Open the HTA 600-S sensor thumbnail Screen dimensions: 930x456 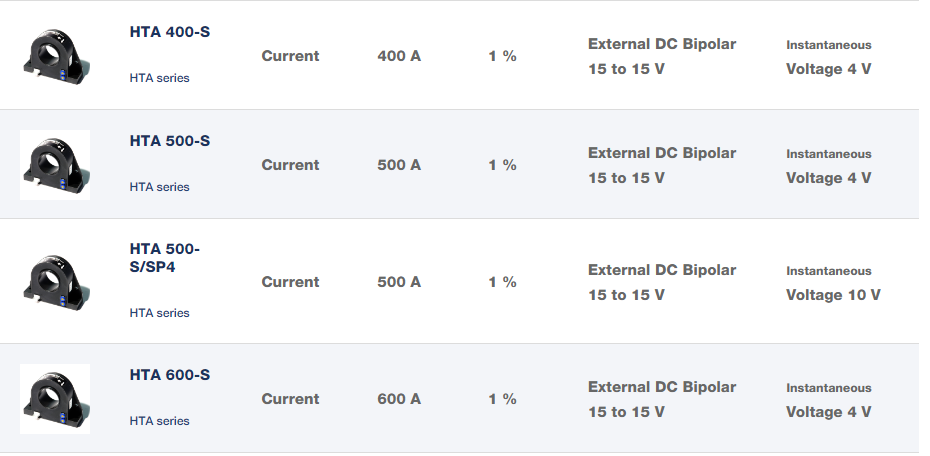point(54,399)
